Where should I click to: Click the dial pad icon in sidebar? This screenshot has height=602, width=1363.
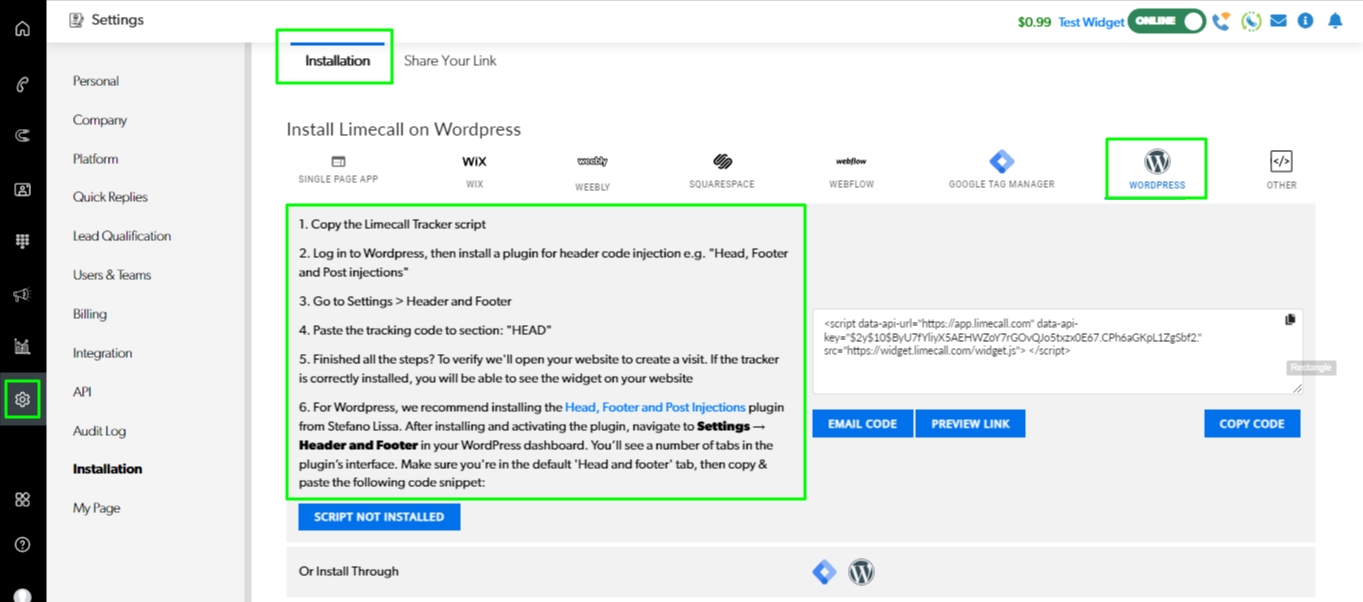click(22, 241)
